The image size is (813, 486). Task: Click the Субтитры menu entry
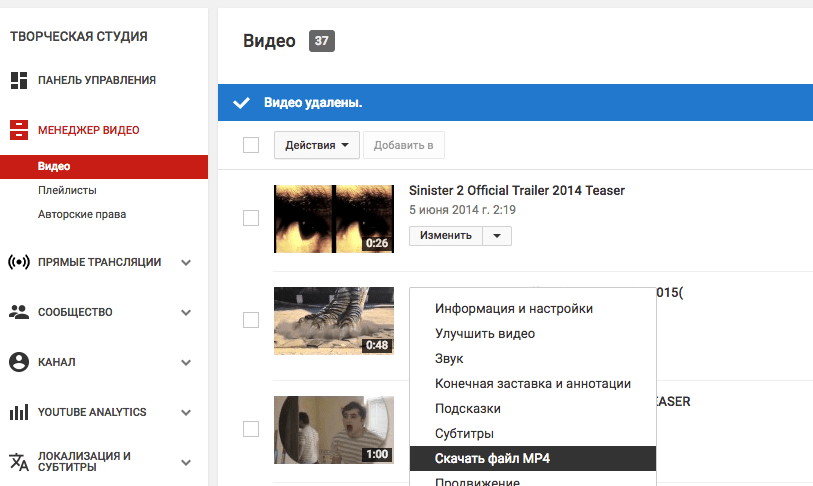pyautogui.click(x=462, y=434)
